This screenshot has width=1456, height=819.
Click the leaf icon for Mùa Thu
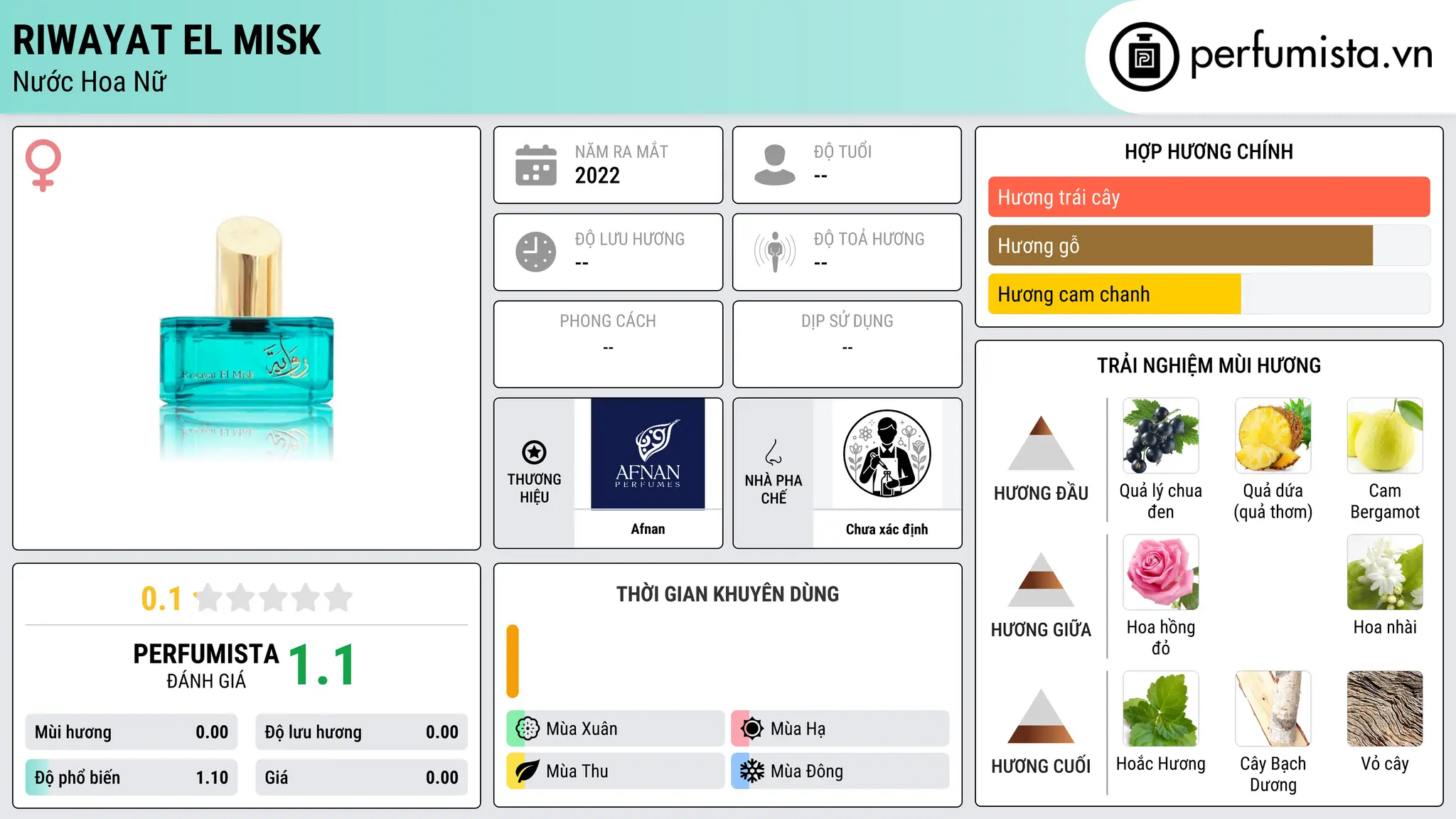pyautogui.click(x=528, y=771)
